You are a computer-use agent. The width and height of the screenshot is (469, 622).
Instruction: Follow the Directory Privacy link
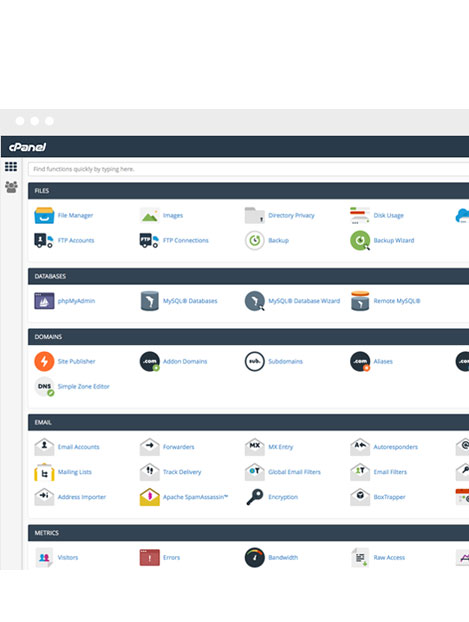click(x=291, y=215)
